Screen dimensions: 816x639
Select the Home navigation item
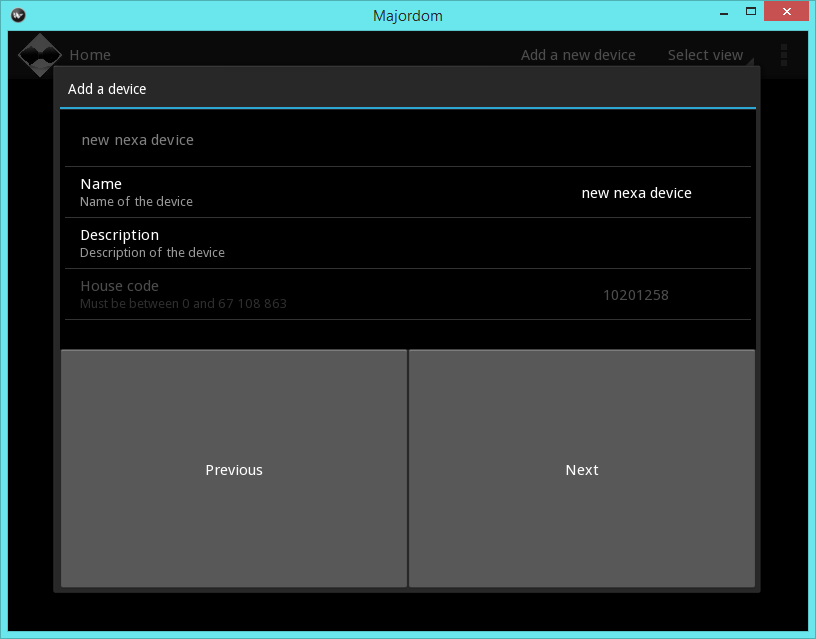(90, 55)
